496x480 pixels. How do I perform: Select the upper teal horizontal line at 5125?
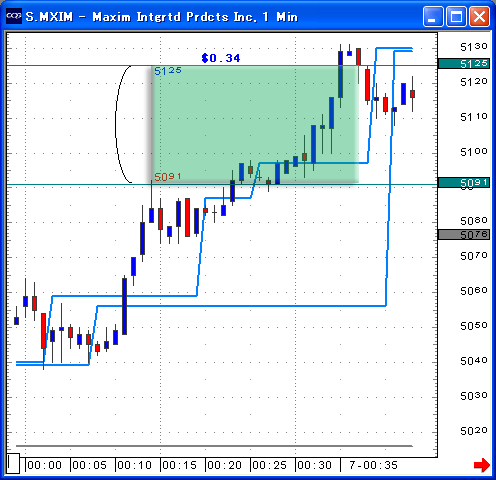coord(222,65)
